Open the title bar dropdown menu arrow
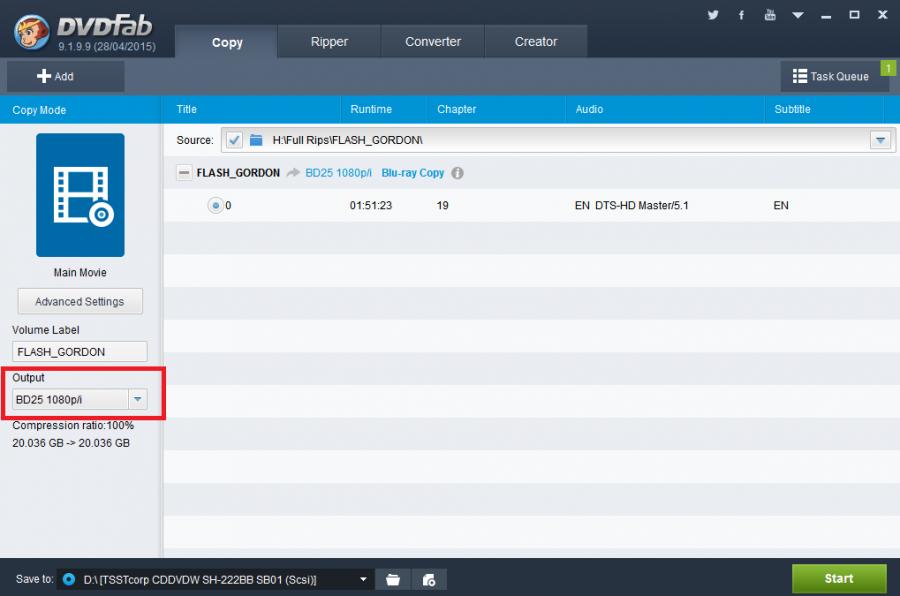Image resolution: width=900 pixels, height=596 pixels. point(798,16)
